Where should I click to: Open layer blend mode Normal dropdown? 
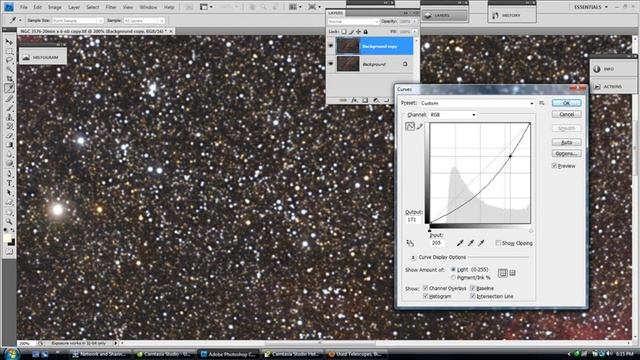pyautogui.click(x=353, y=21)
